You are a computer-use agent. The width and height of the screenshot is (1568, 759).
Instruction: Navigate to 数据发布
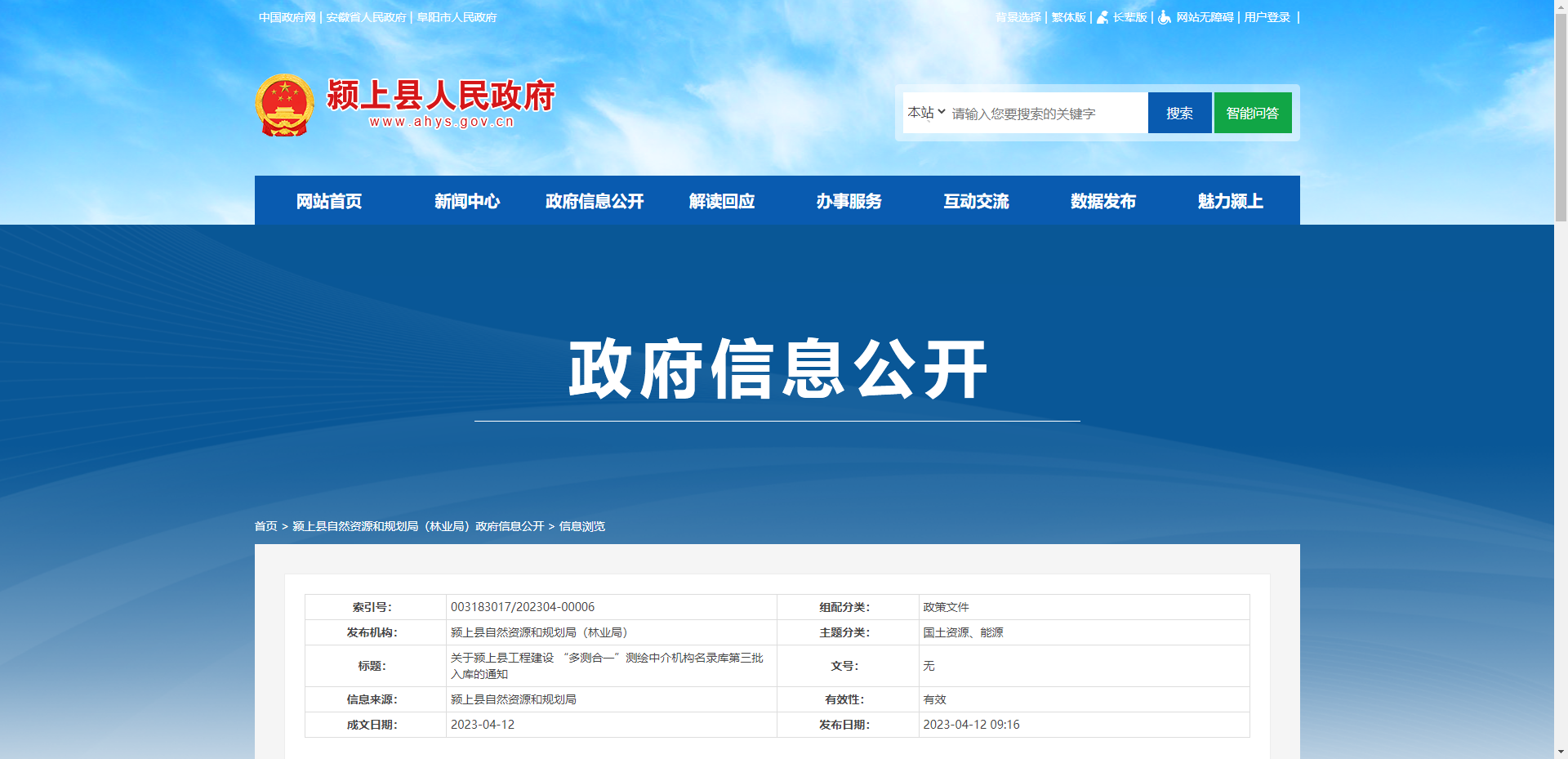click(x=1103, y=201)
